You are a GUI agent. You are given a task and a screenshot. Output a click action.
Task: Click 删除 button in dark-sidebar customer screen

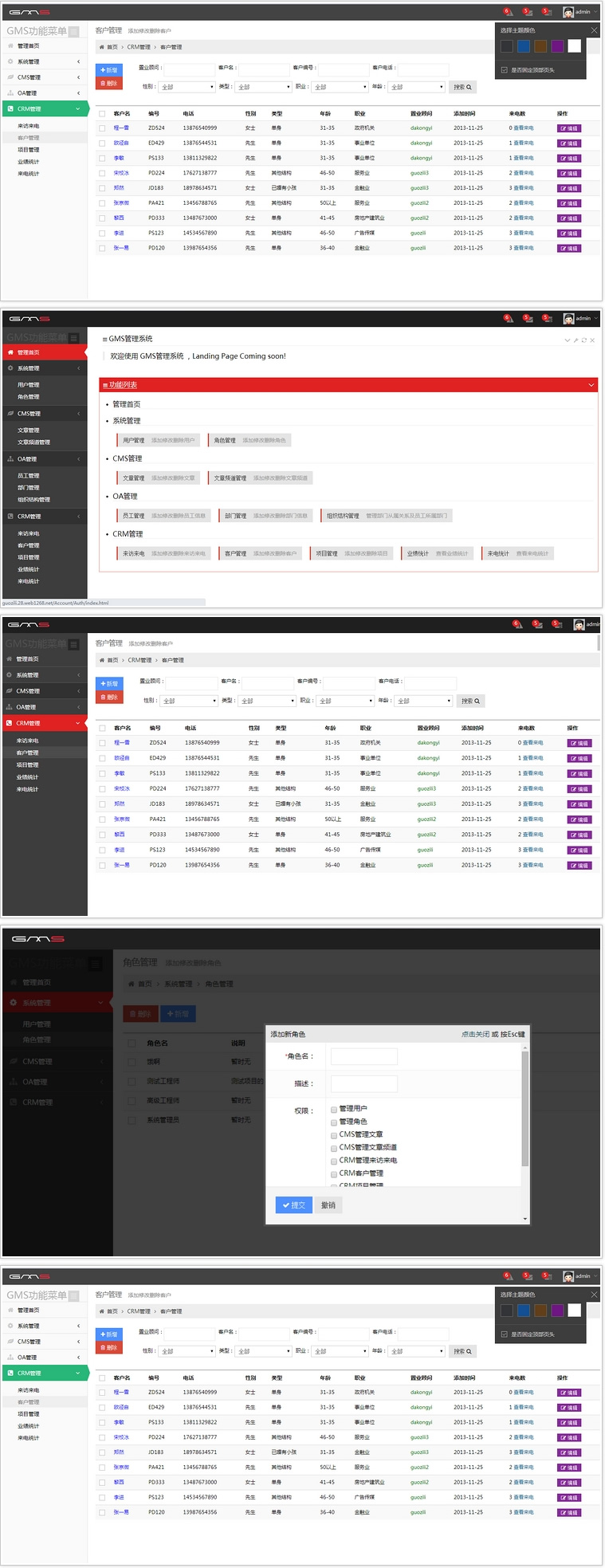tap(109, 698)
